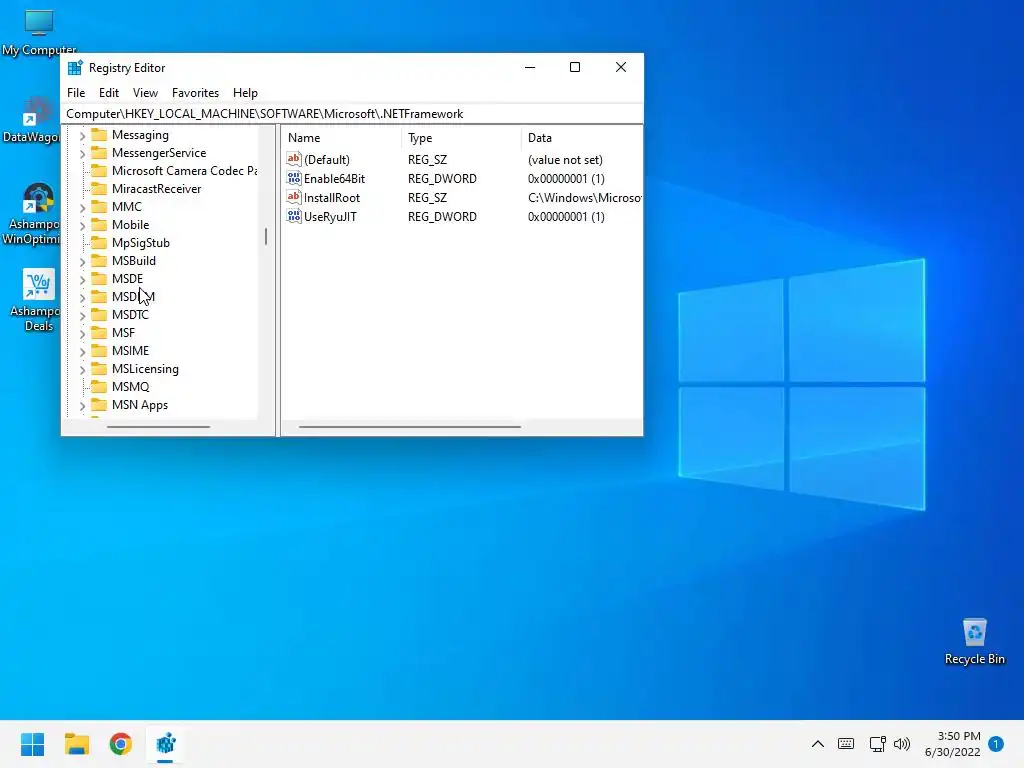Open the Edit menu
The height and width of the screenshot is (768, 1024).
pyautogui.click(x=108, y=93)
